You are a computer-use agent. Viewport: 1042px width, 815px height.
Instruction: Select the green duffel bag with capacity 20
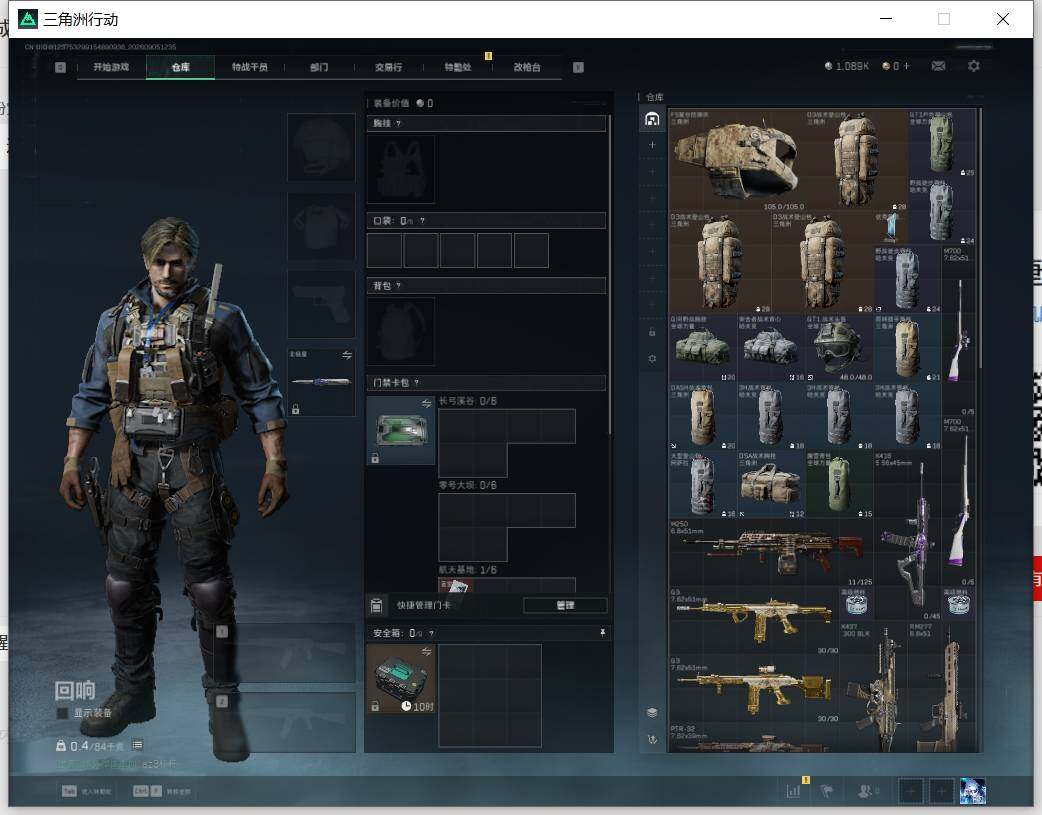[703, 348]
